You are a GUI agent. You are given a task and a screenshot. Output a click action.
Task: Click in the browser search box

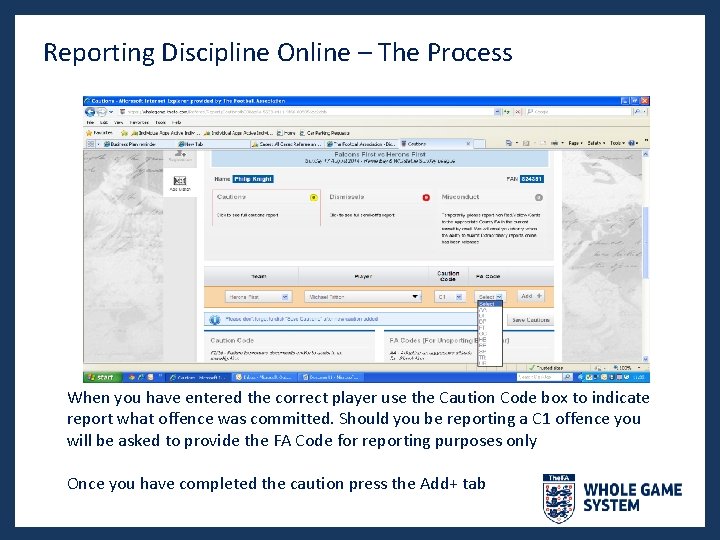tap(579, 112)
